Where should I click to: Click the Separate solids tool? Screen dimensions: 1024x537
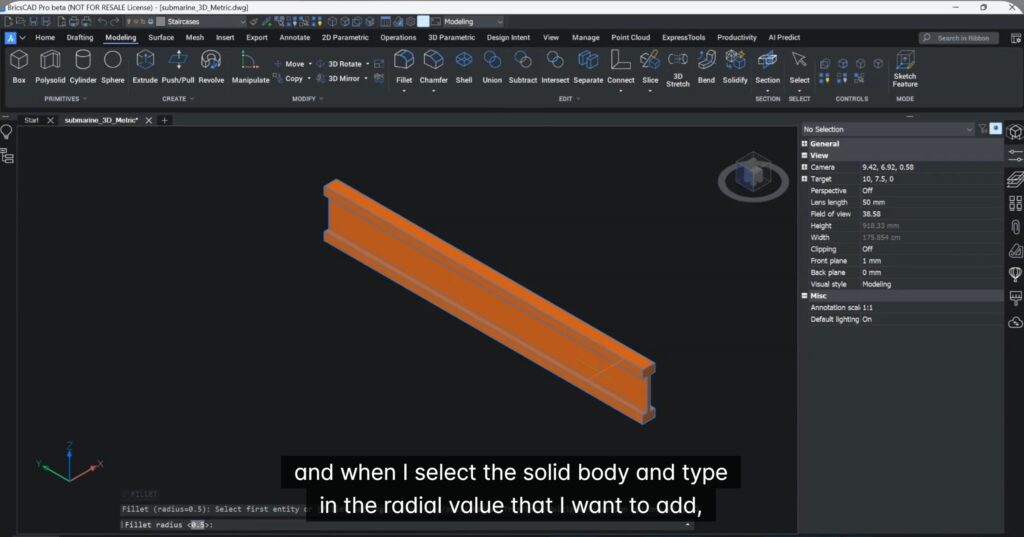588,67
